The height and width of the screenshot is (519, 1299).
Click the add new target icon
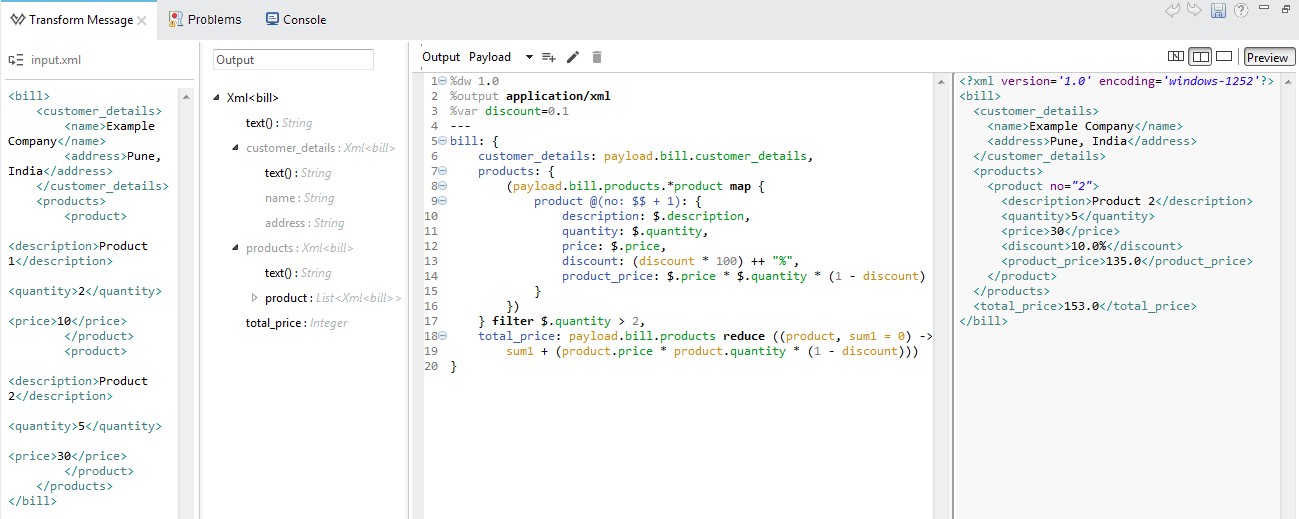tap(548, 57)
